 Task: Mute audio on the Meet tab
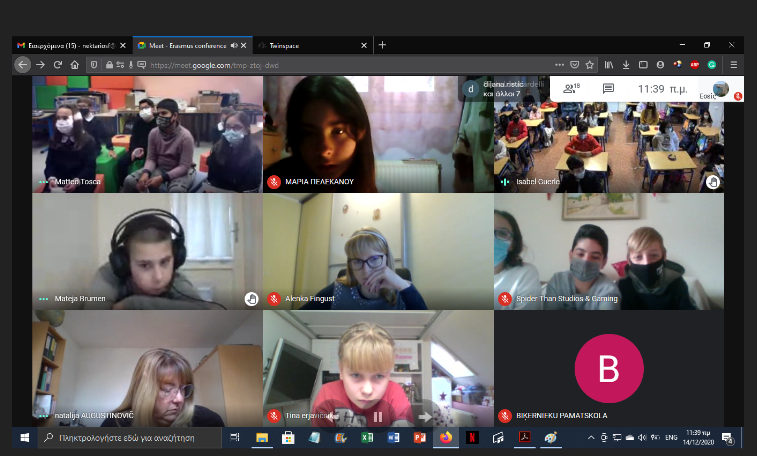(234, 45)
